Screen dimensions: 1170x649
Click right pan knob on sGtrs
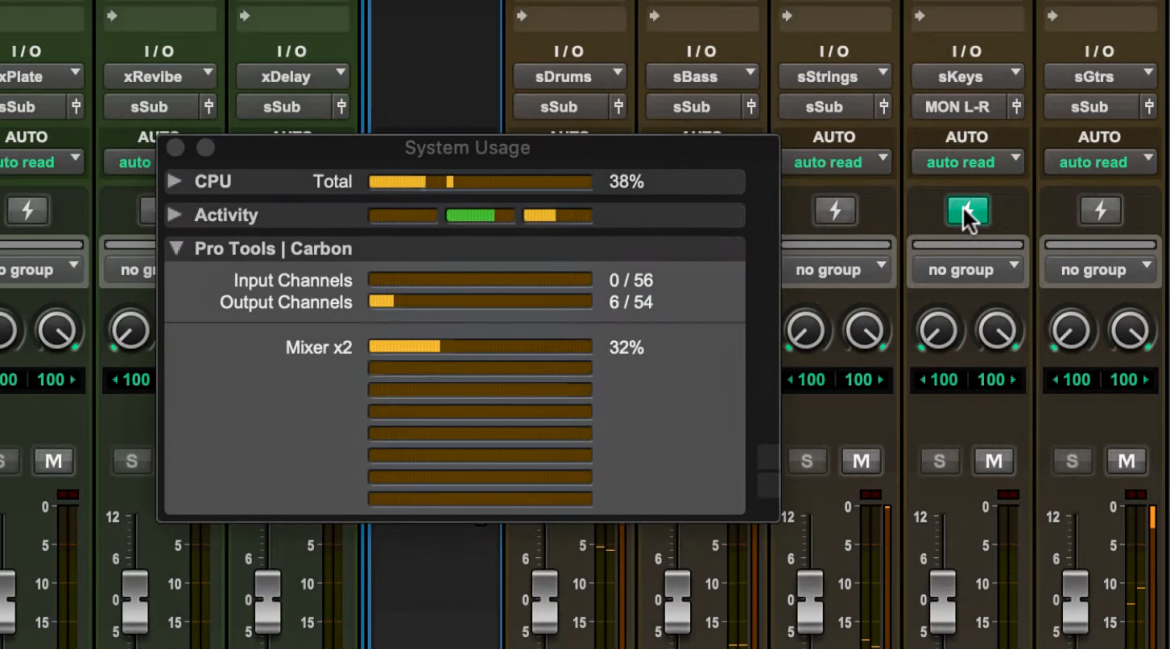[x=1130, y=330]
